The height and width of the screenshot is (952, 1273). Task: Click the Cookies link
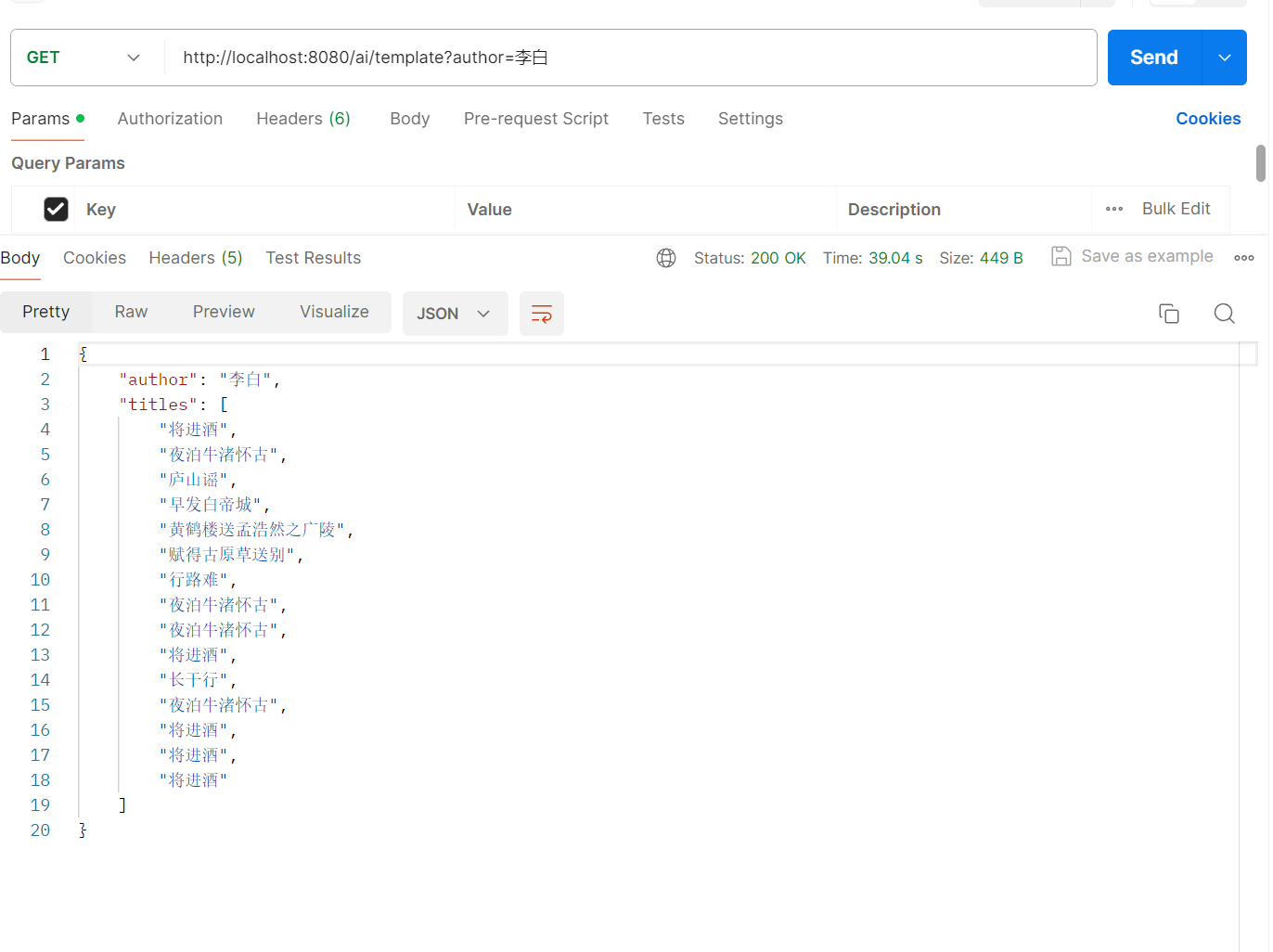[1208, 119]
